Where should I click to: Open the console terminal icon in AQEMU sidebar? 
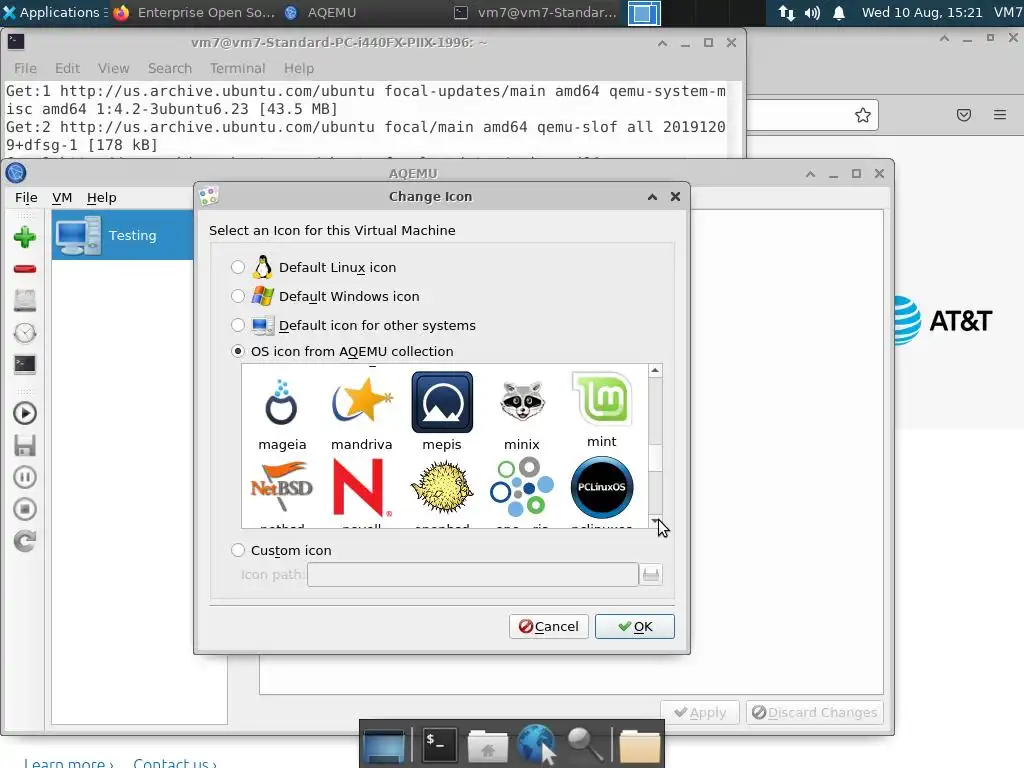[25, 364]
